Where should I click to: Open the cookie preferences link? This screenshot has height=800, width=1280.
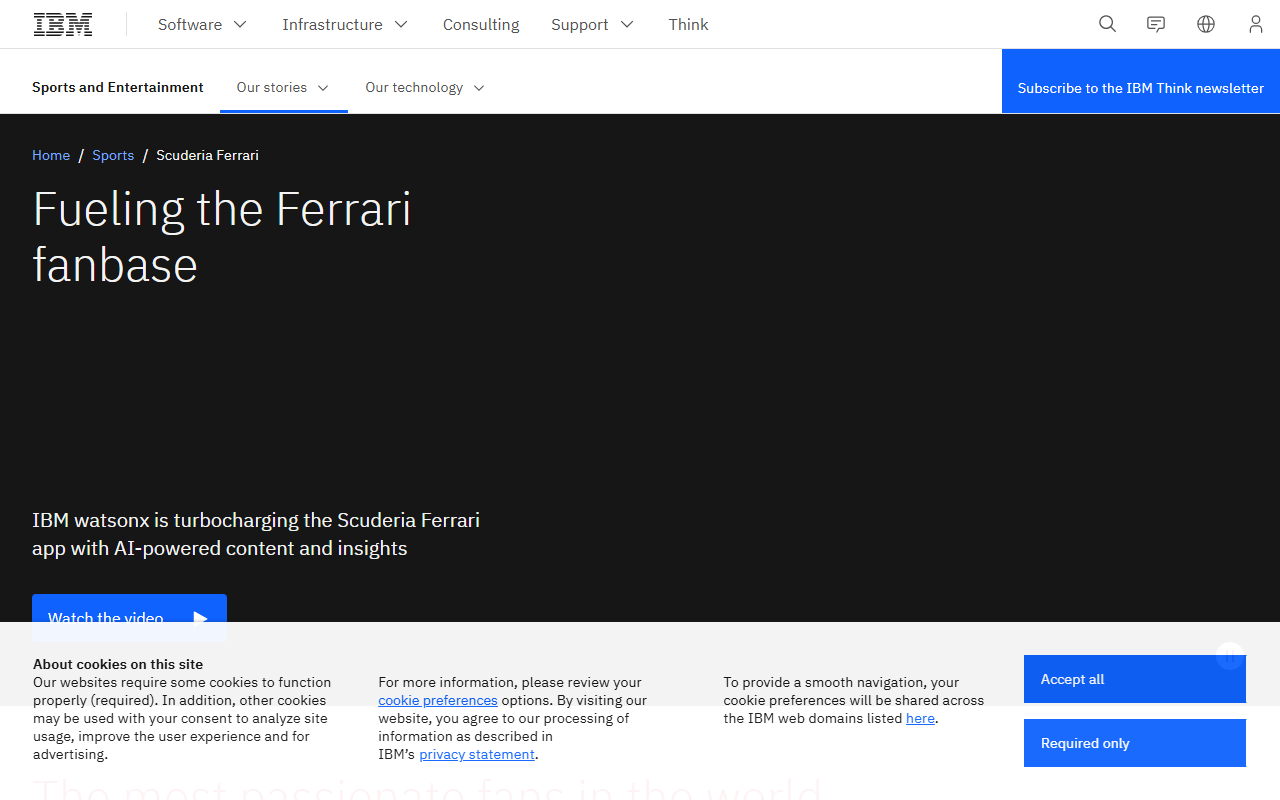click(438, 700)
